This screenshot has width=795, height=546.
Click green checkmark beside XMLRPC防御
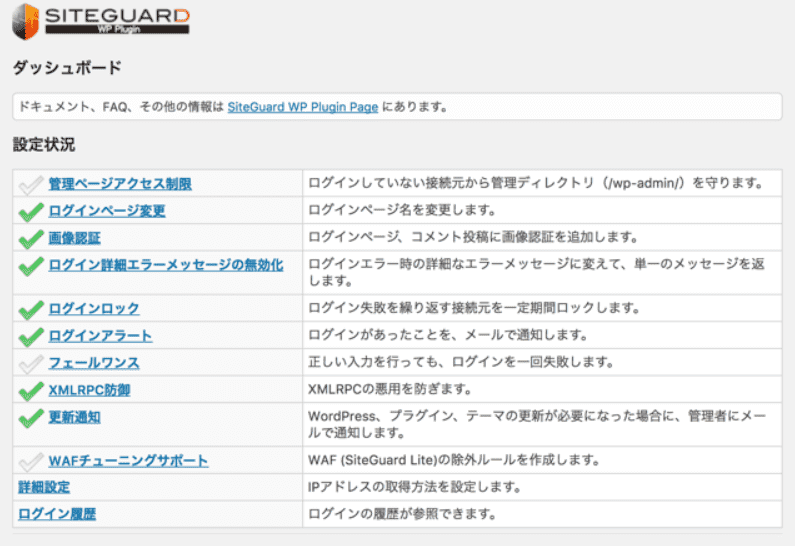[x=31, y=389]
